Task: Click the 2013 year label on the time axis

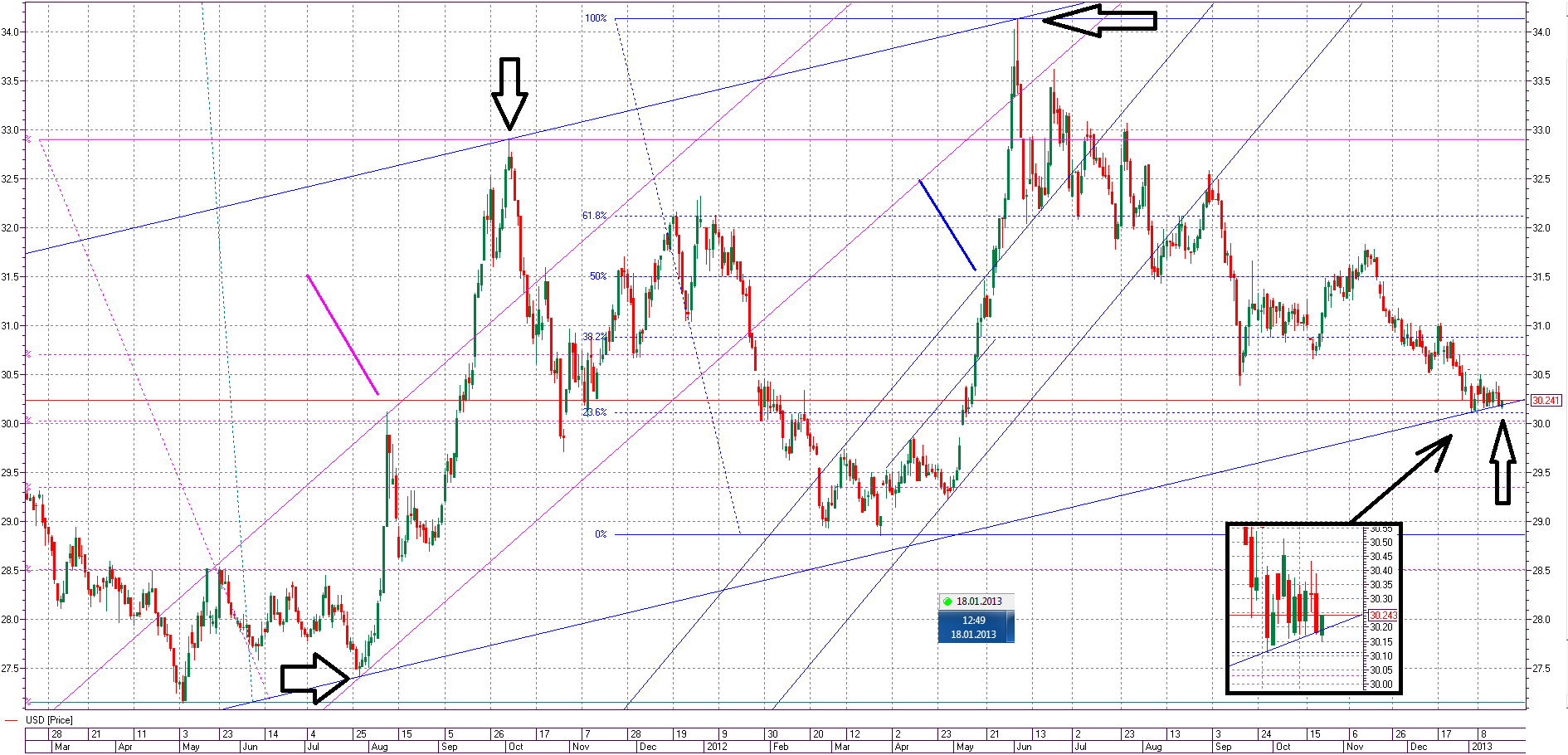Action: 1482,747
